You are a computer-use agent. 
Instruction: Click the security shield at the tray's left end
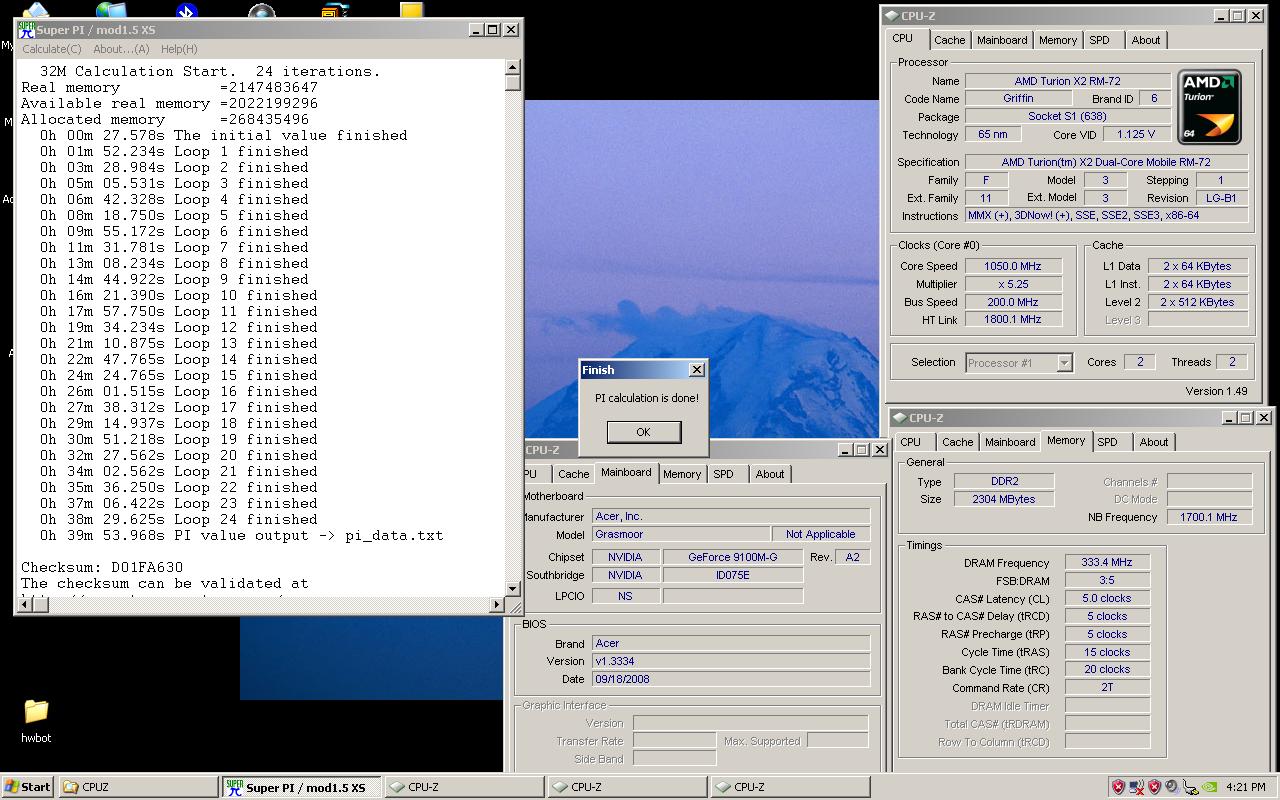[x=1119, y=787]
